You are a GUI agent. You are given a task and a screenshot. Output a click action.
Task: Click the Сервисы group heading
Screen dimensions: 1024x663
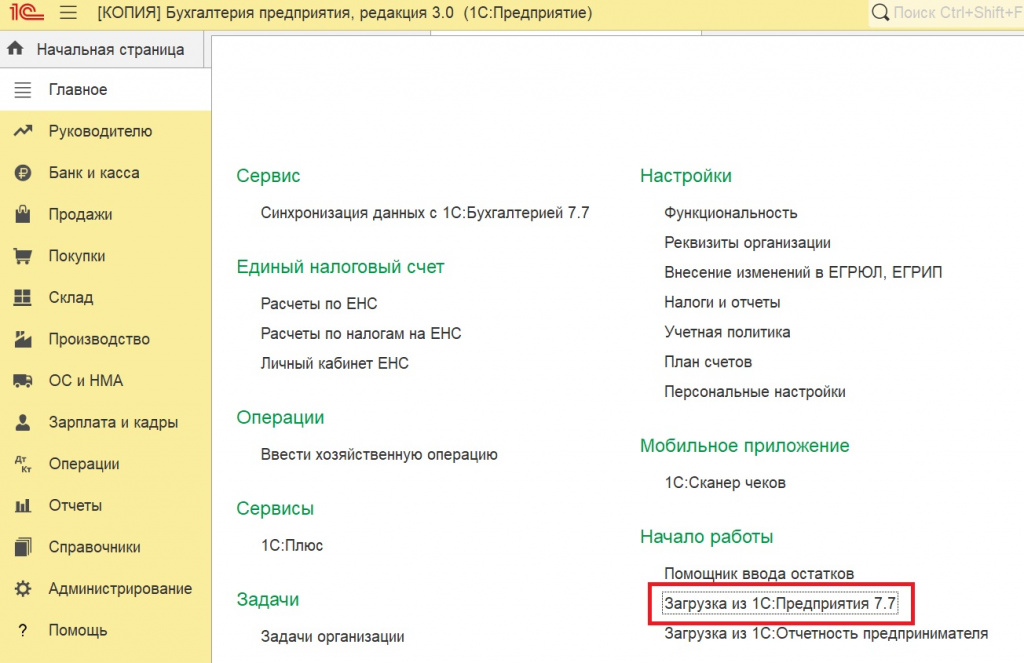point(275,509)
